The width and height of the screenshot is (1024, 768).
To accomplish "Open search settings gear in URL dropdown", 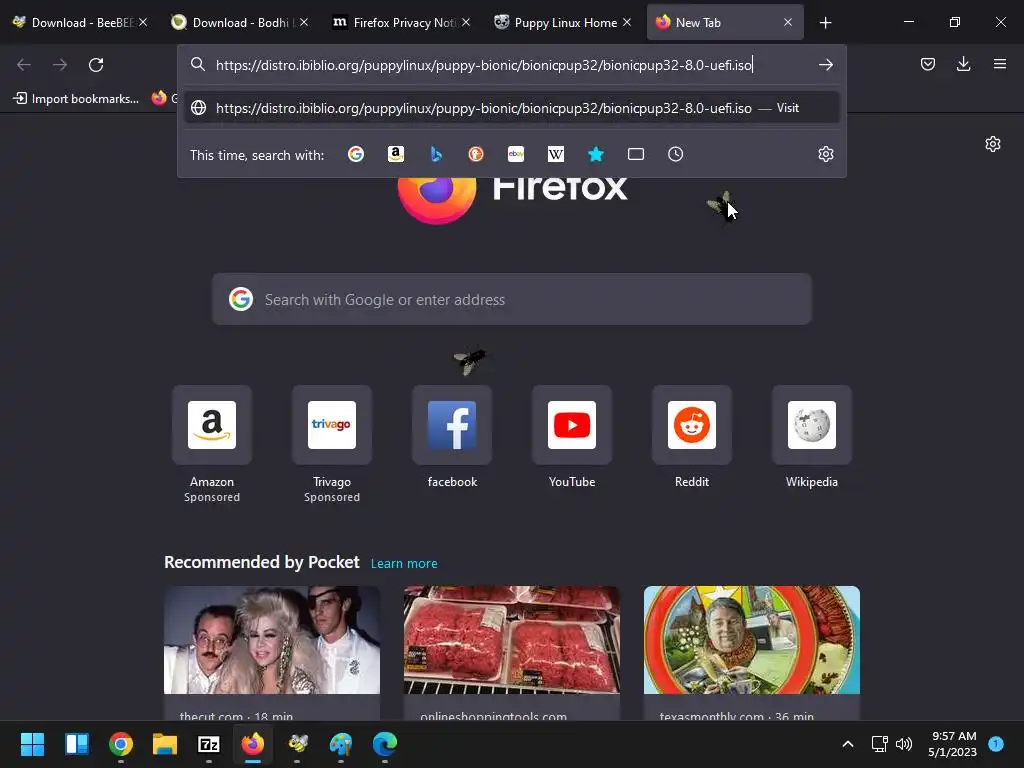I will tap(825, 154).
